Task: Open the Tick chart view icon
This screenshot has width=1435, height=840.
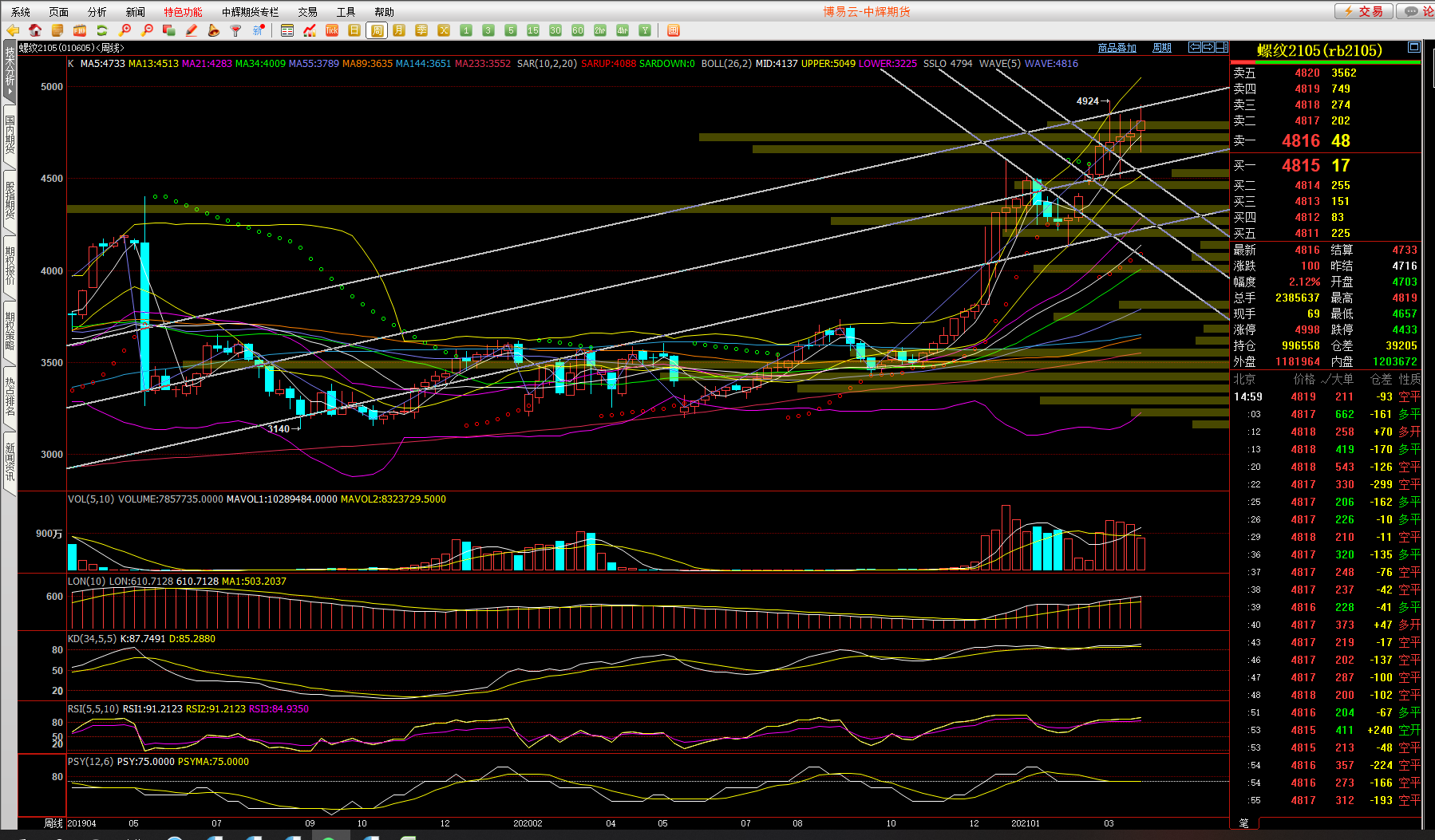Action: [332, 30]
